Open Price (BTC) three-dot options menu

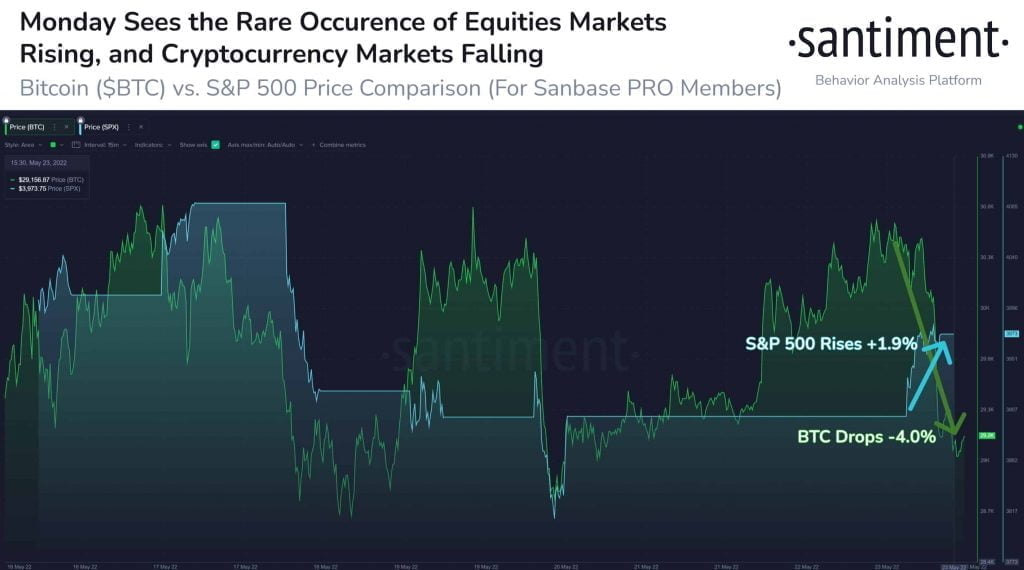[53, 127]
